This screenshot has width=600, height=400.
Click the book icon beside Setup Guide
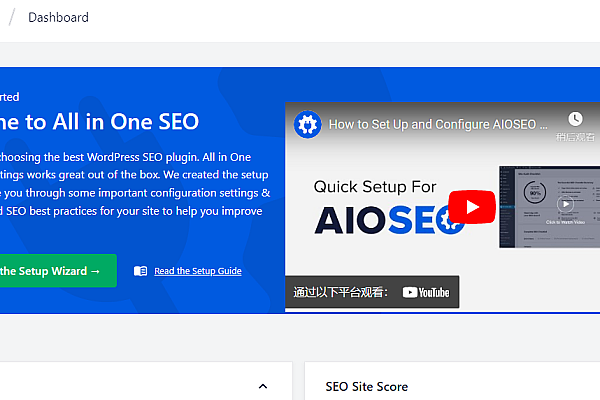click(140, 271)
